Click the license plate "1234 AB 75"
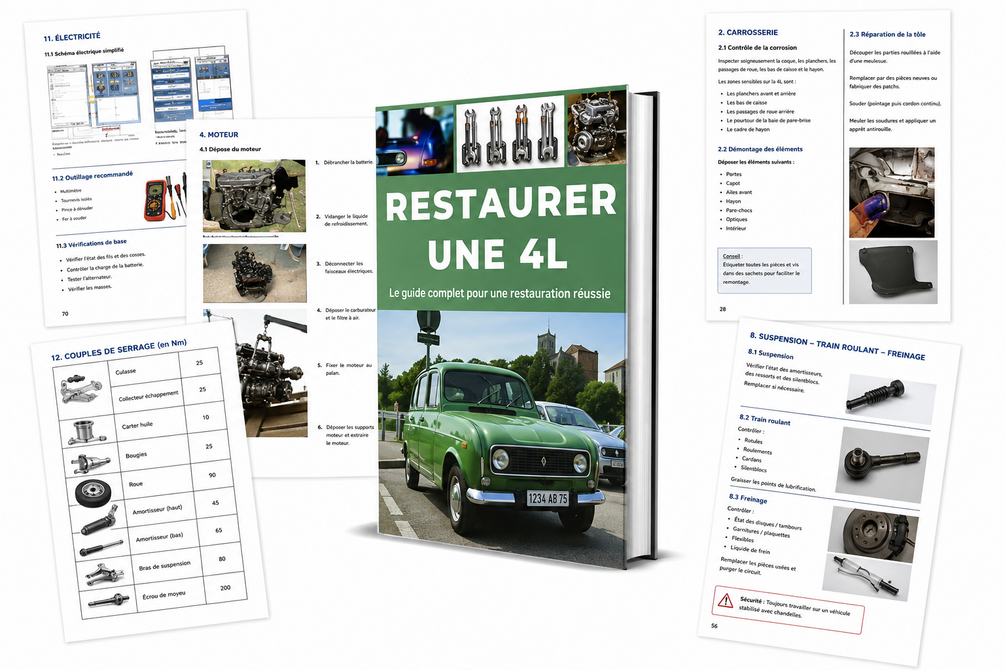The height and width of the screenshot is (670, 1005). [547, 498]
